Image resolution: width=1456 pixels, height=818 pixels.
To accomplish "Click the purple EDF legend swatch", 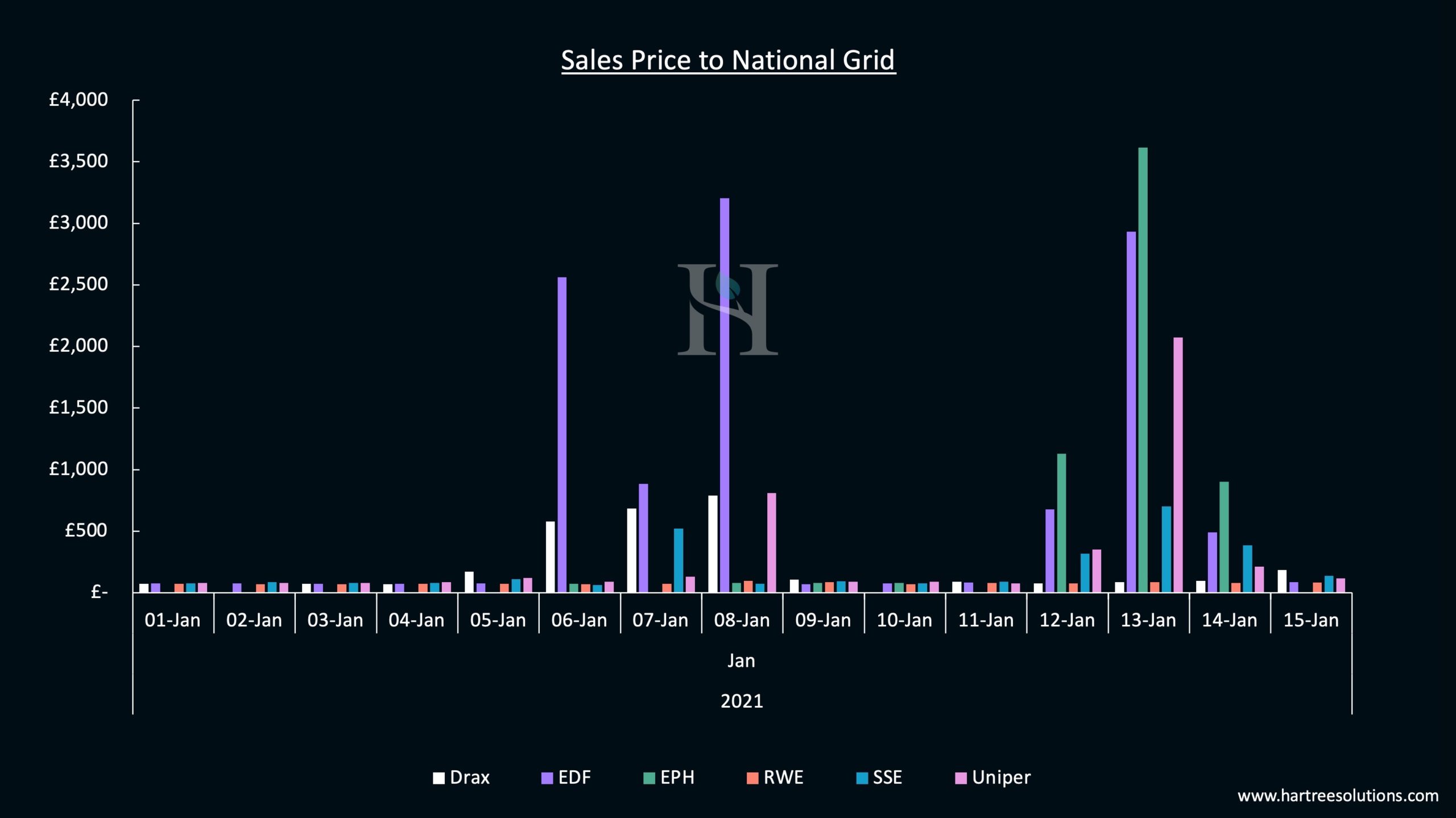I will click(x=547, y=778).
